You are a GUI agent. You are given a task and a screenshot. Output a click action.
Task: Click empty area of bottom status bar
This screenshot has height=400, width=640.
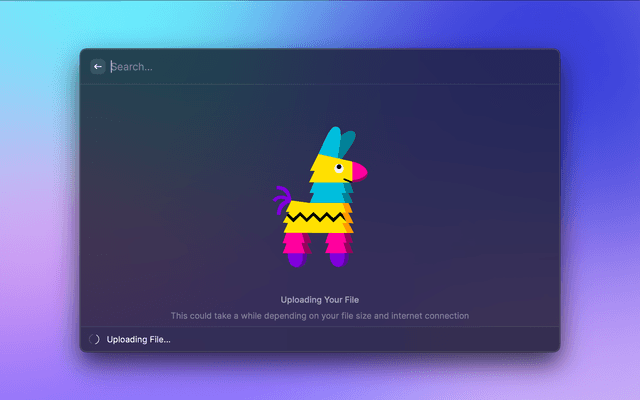(x=400, y=339)
